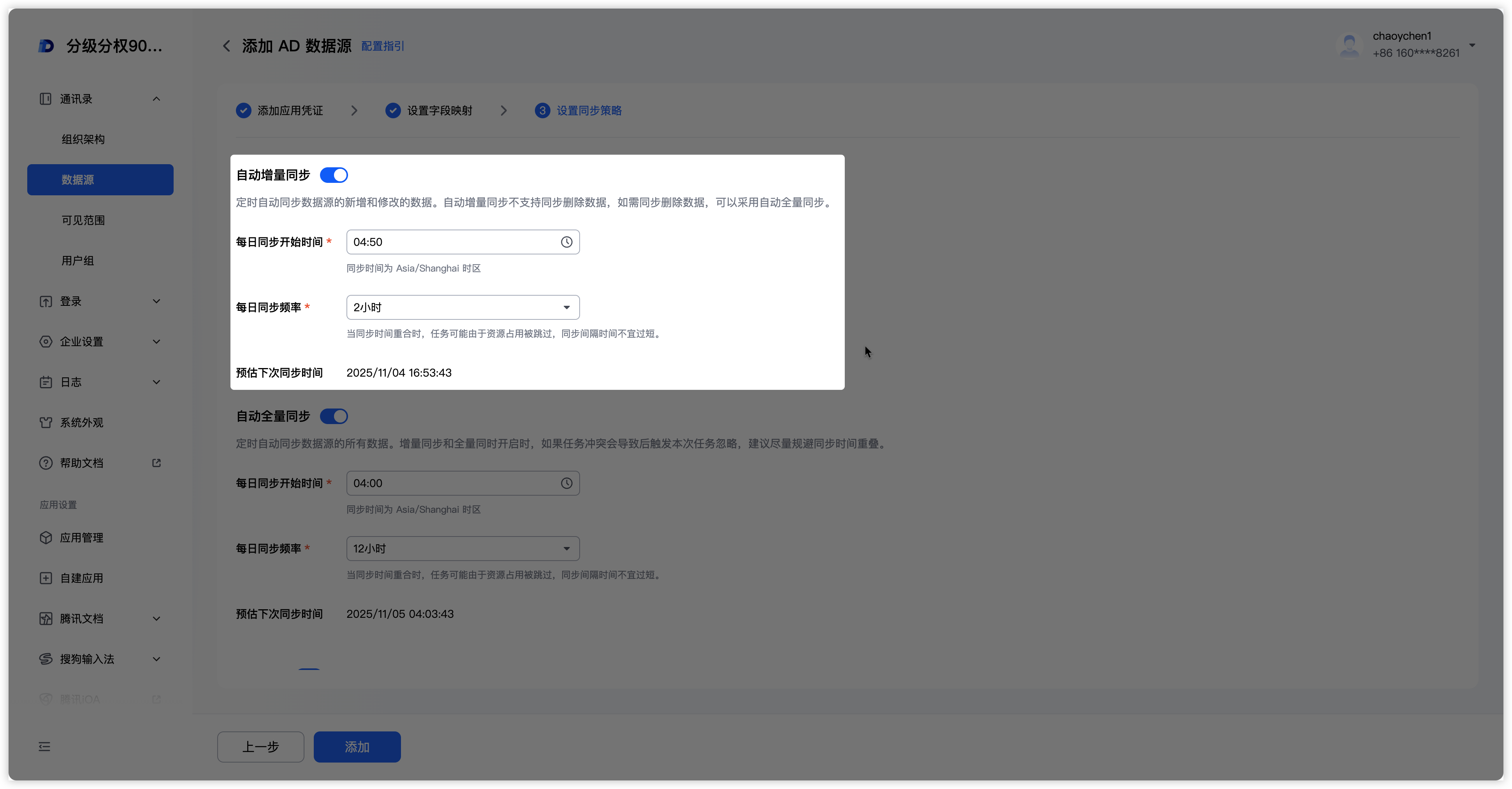Click the clock icon in 04:50 time field

coord(566,242)
